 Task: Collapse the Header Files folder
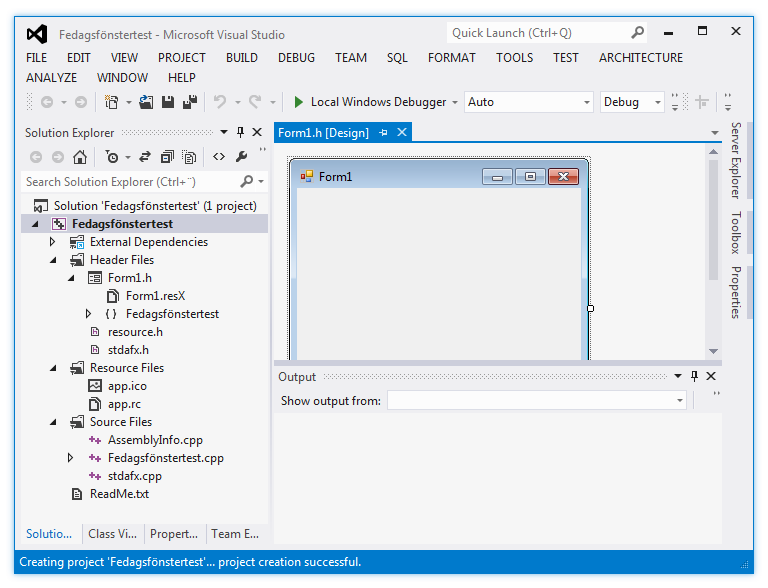pyautogui.click(x=53, y=260)
